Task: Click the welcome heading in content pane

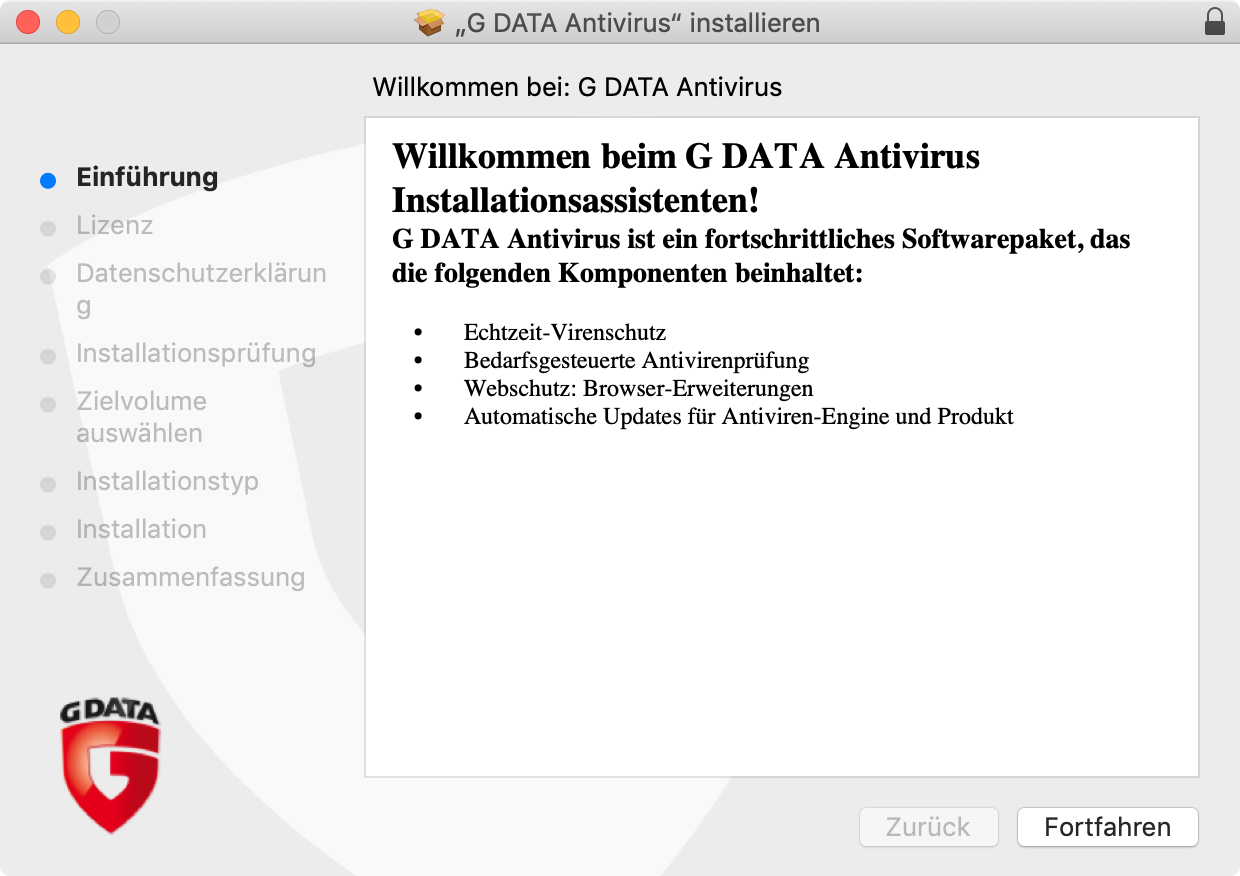Action: tap(685, 178)
